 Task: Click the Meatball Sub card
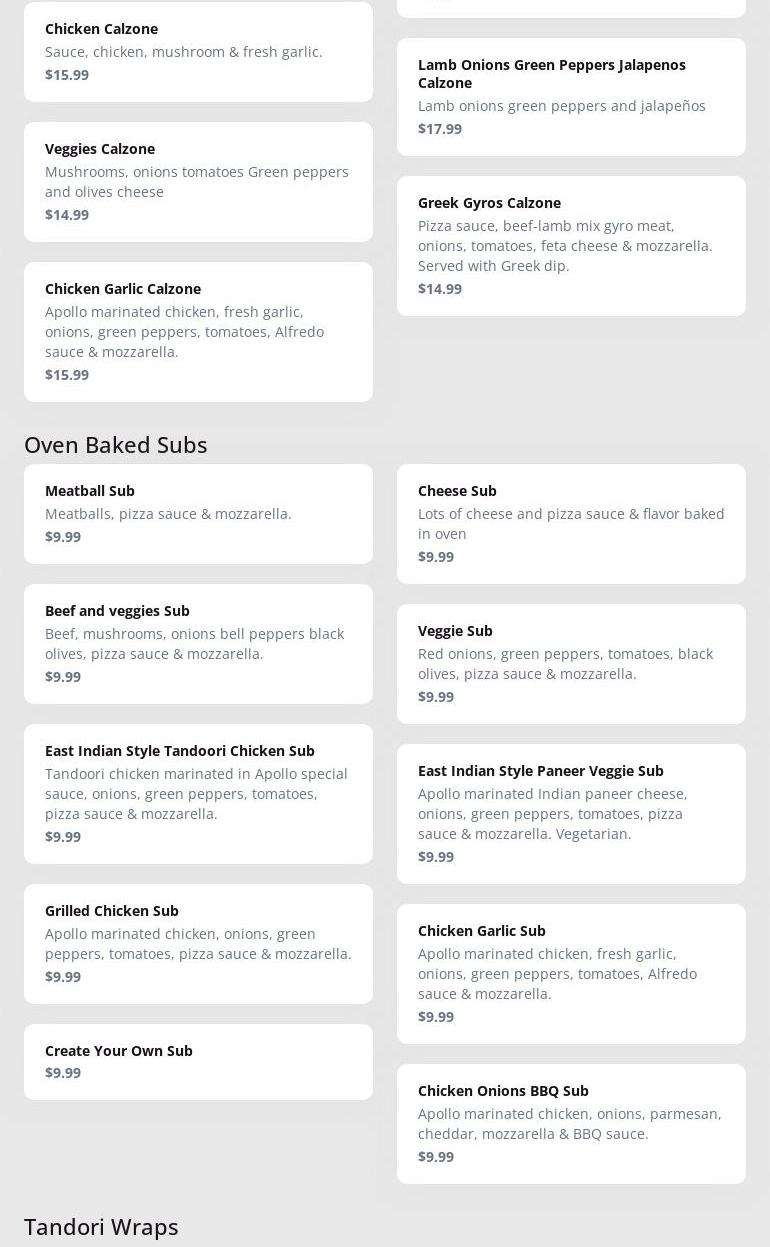198,513
